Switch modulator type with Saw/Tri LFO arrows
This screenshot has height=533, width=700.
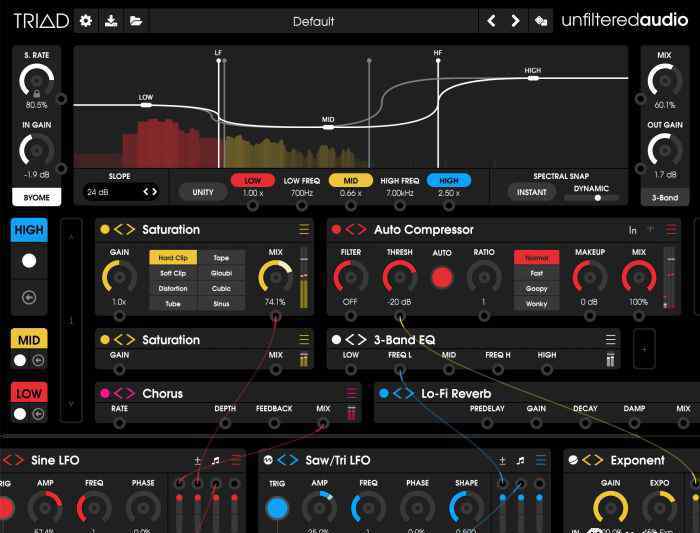point(288,460)
